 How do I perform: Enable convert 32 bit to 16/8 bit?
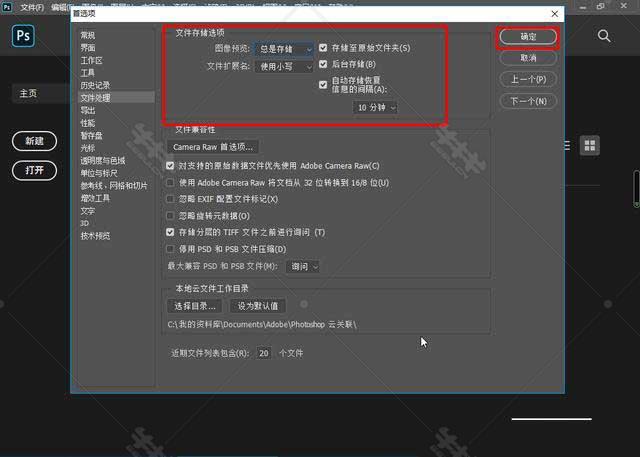coord(170,182)
